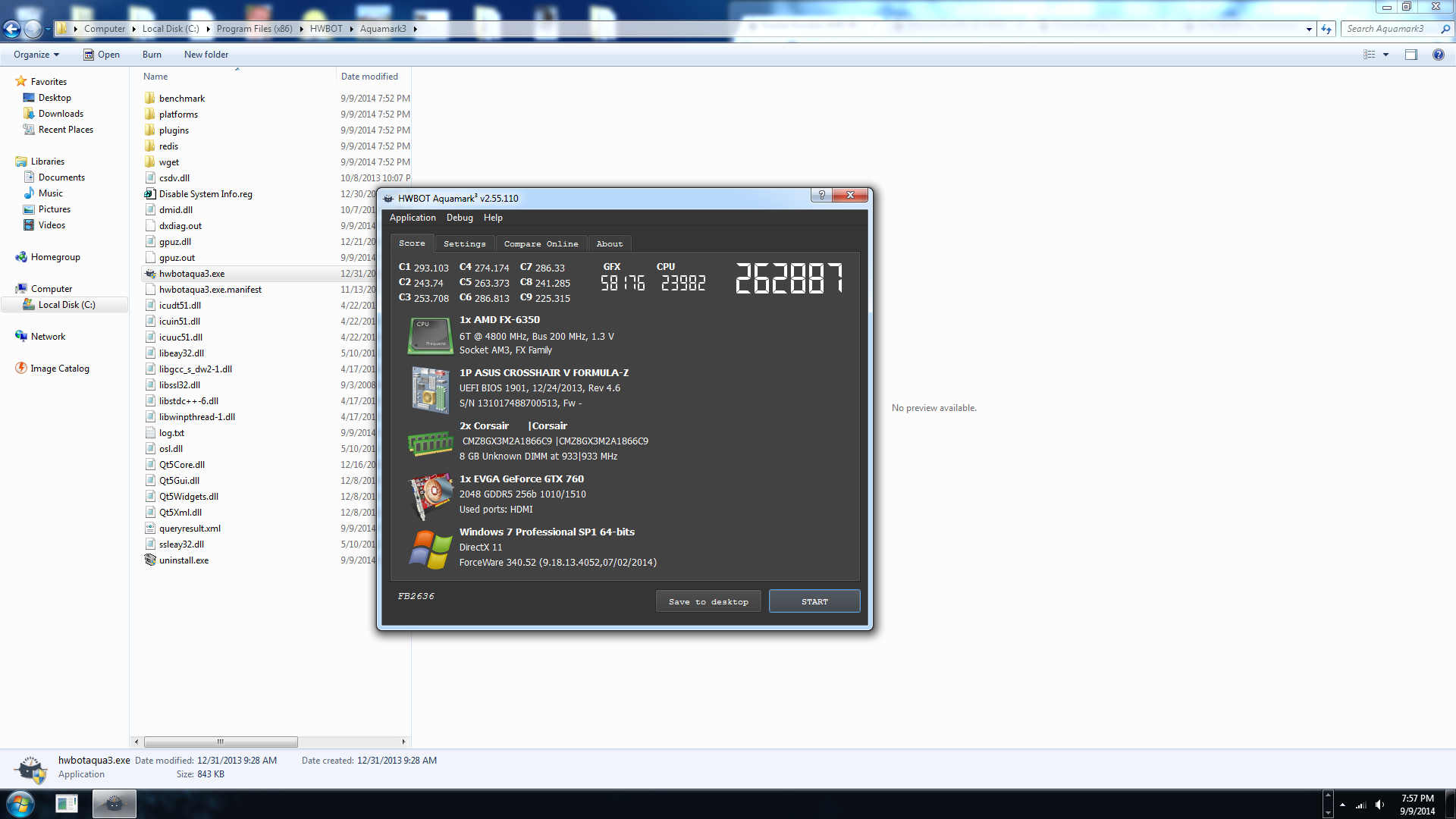
Task: Click the New folder button
Action: point(206,55)
